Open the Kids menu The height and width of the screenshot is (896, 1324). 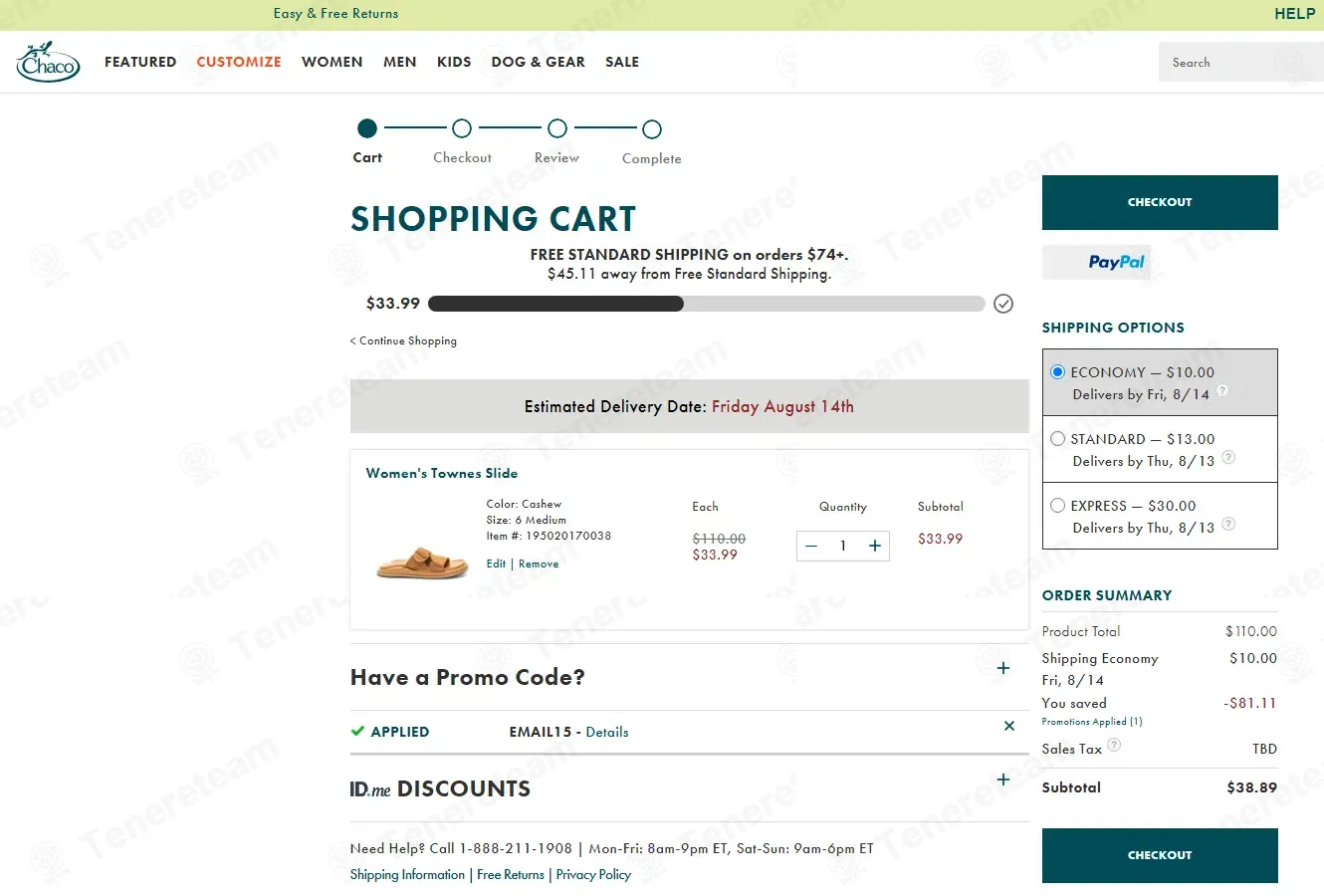454,62
